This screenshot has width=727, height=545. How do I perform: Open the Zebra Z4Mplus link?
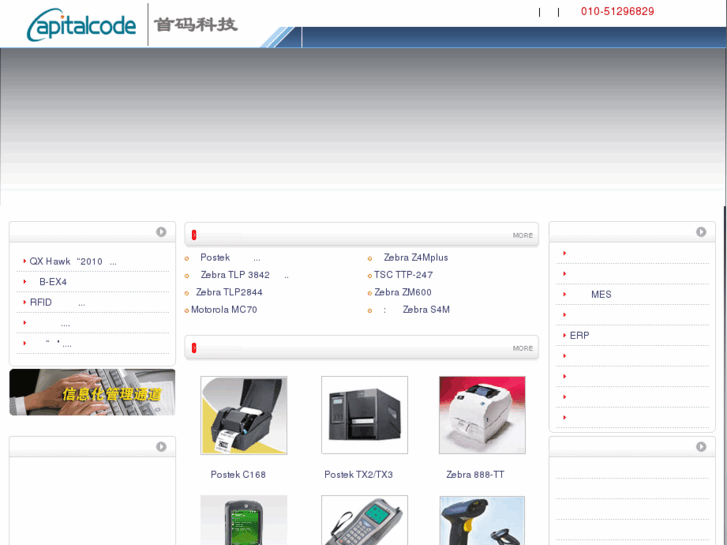415,257
